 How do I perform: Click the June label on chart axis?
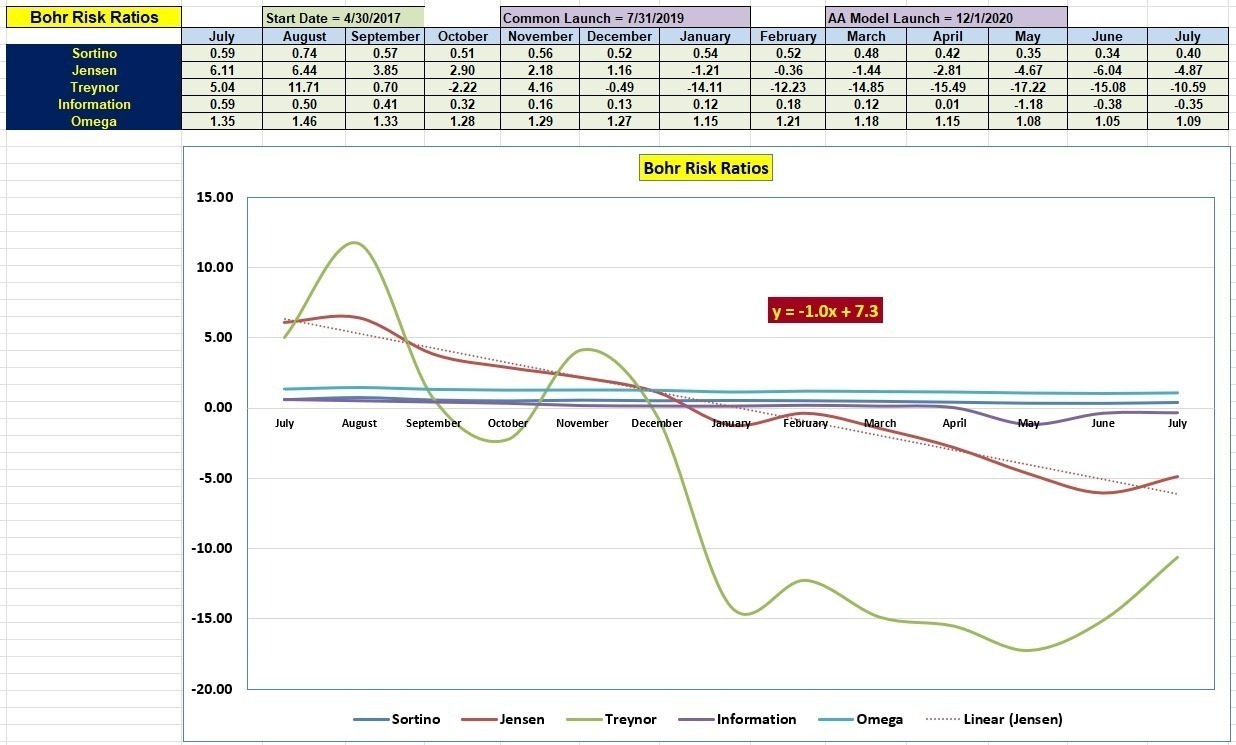(1103, 423)
